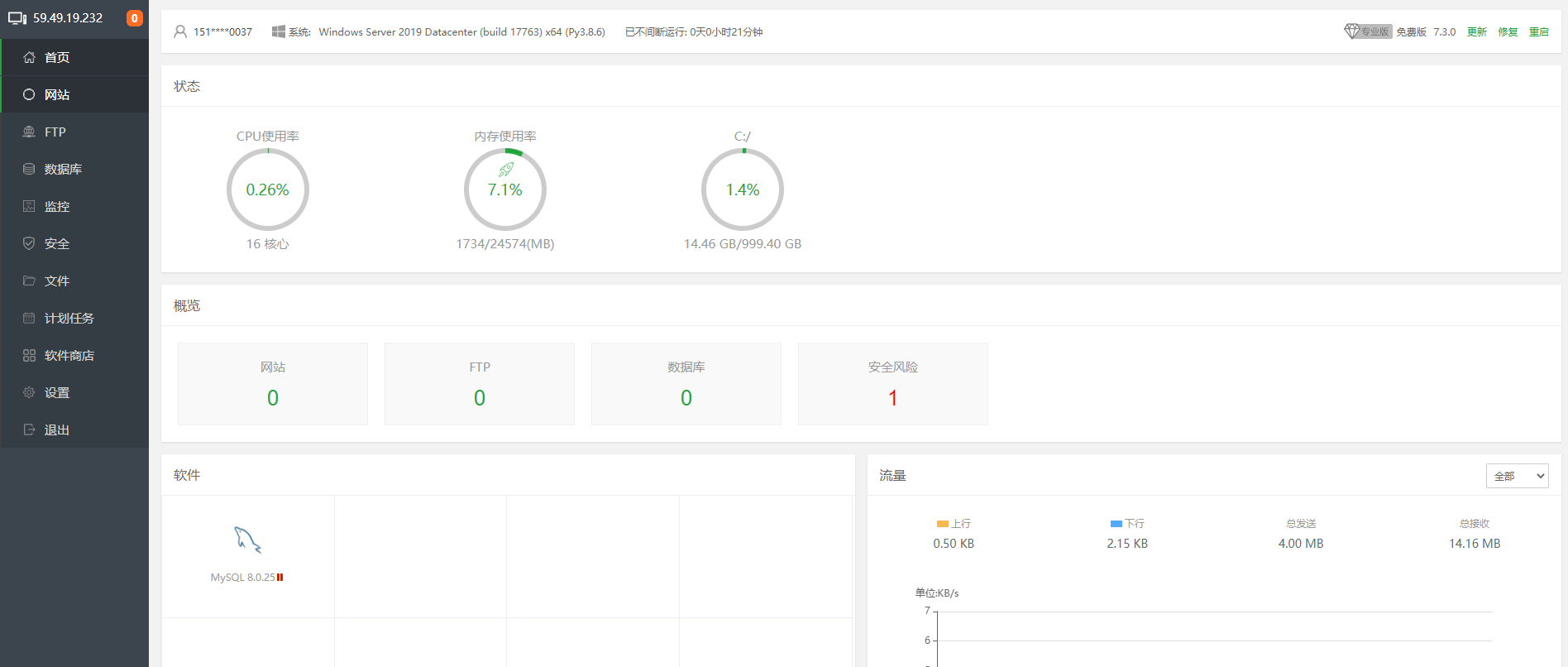Click the 概览 section heading
The image size is (1568, 667).
coord(187,305)
